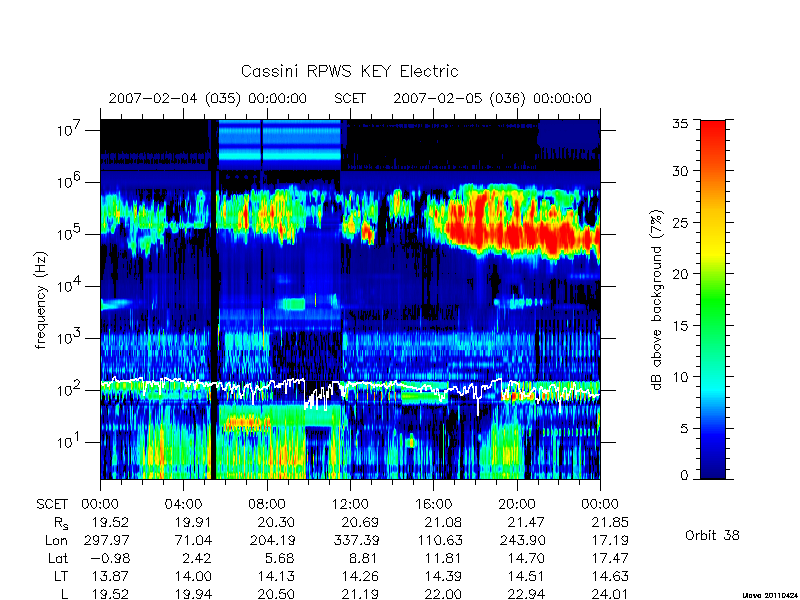Click the colorbar value '0'
The width and height of the screenshot is (800, 600).
[684, 476]
